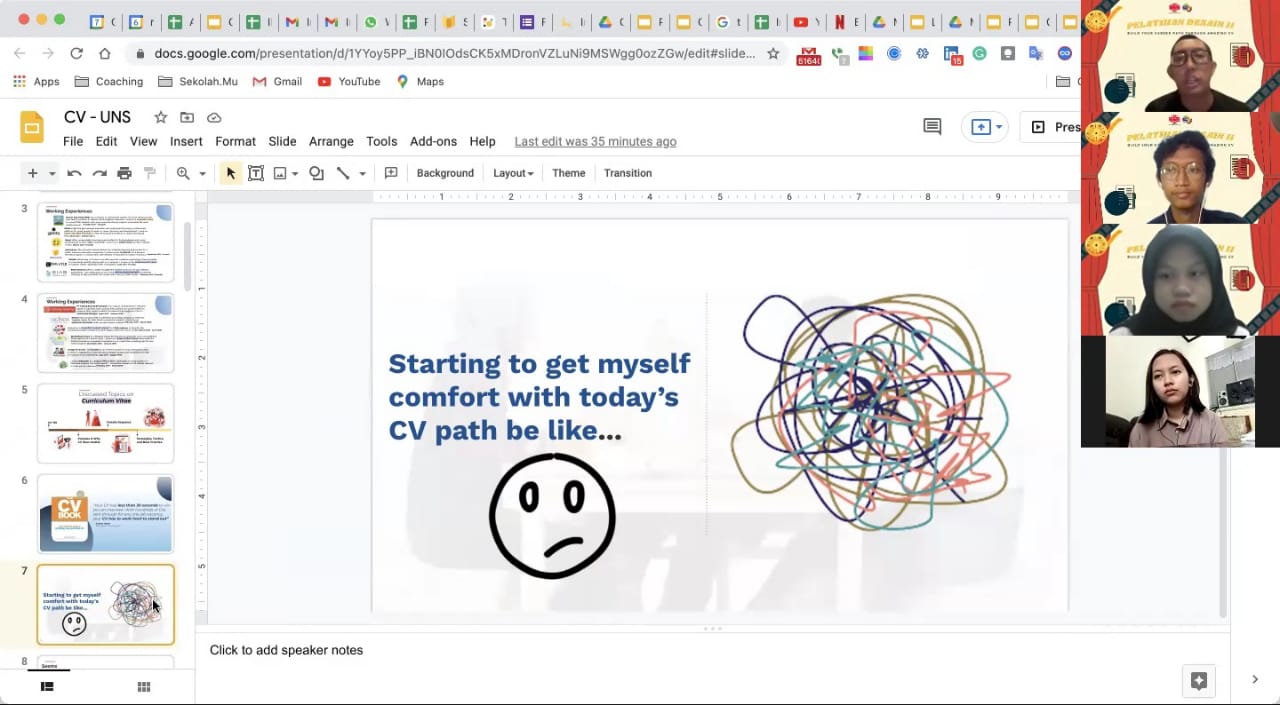1280x705 pixels.
Task: Open the Layout dropdown
Action: 513,173
